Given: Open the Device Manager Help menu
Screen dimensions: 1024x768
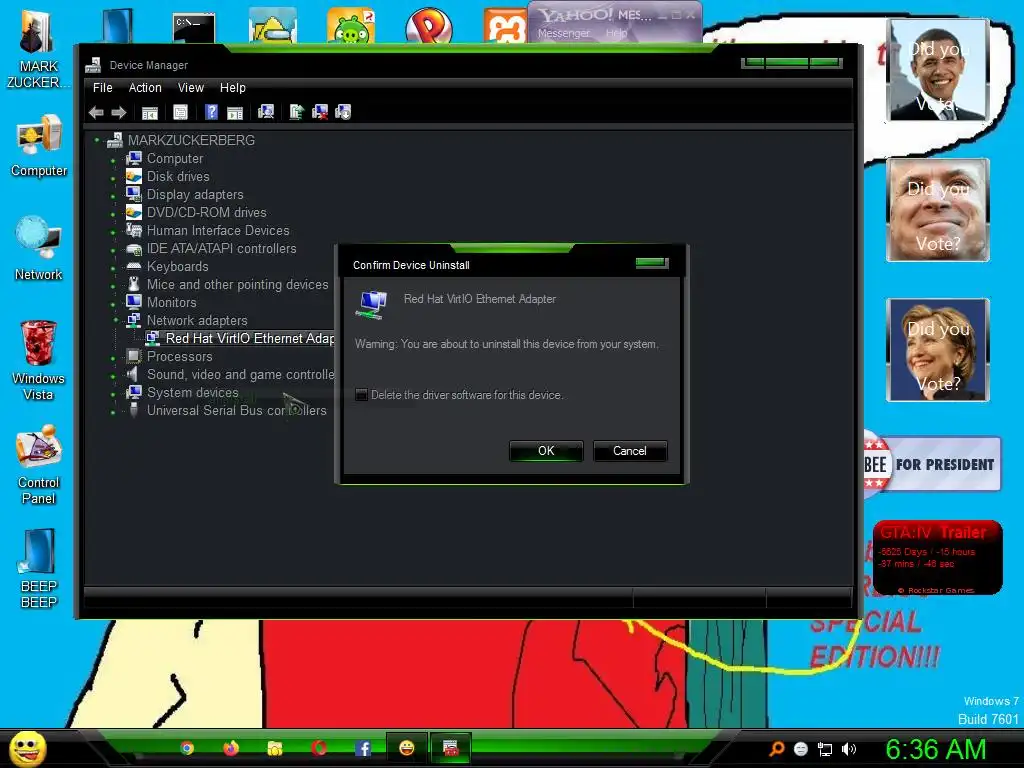Looking at the screenshot, I should [232, 88].
